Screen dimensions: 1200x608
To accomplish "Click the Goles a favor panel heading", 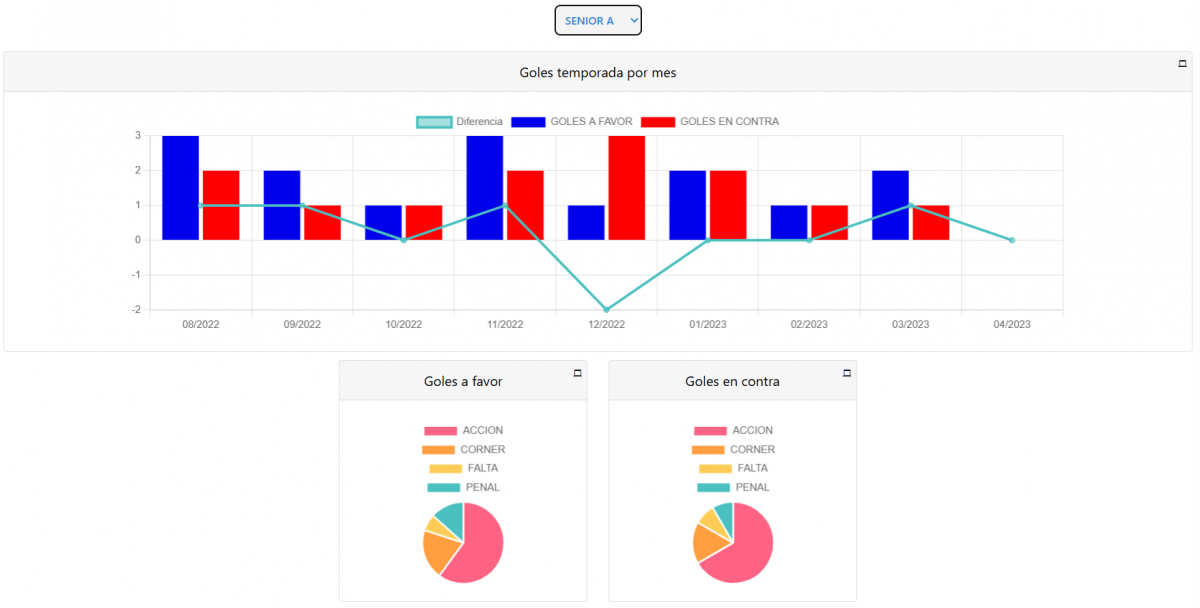I will [x=463, y=381].
